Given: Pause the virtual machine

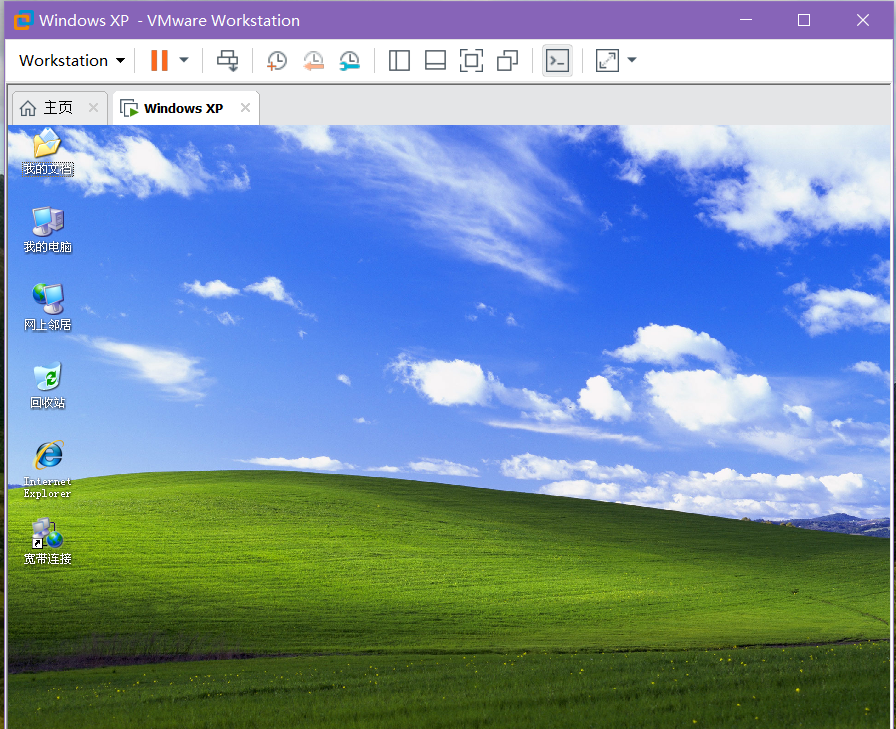Looking at the screenshot, I should click(x=159, y=60).
